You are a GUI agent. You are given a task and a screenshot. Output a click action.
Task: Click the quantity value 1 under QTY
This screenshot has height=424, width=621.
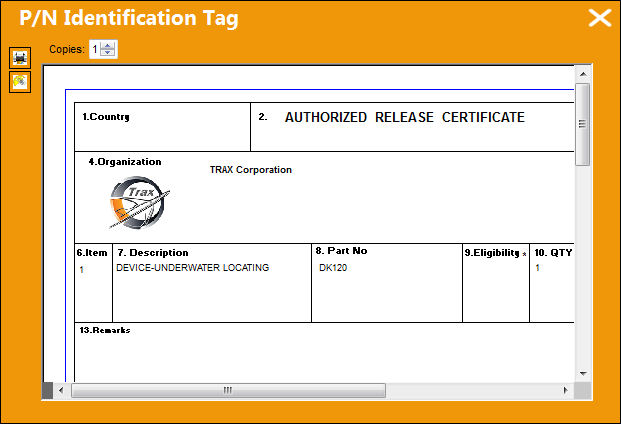coord(537,268)
